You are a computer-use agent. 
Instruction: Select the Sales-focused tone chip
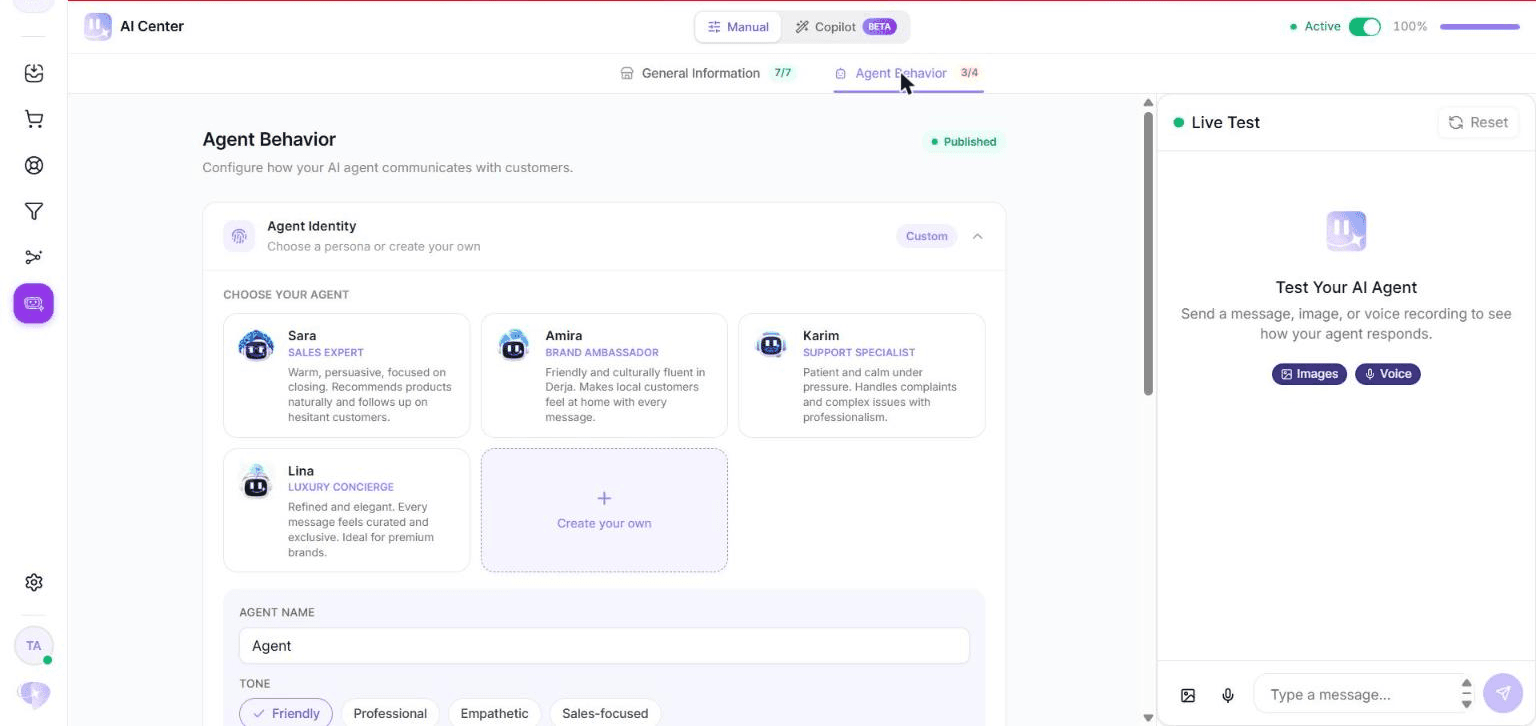605,713
